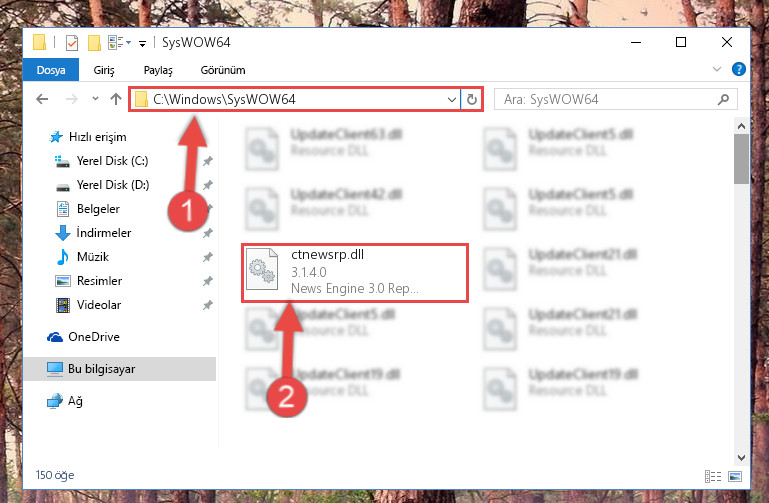769x503 pixels.
Task: Open the Help question mark icon
Action: 739,69
